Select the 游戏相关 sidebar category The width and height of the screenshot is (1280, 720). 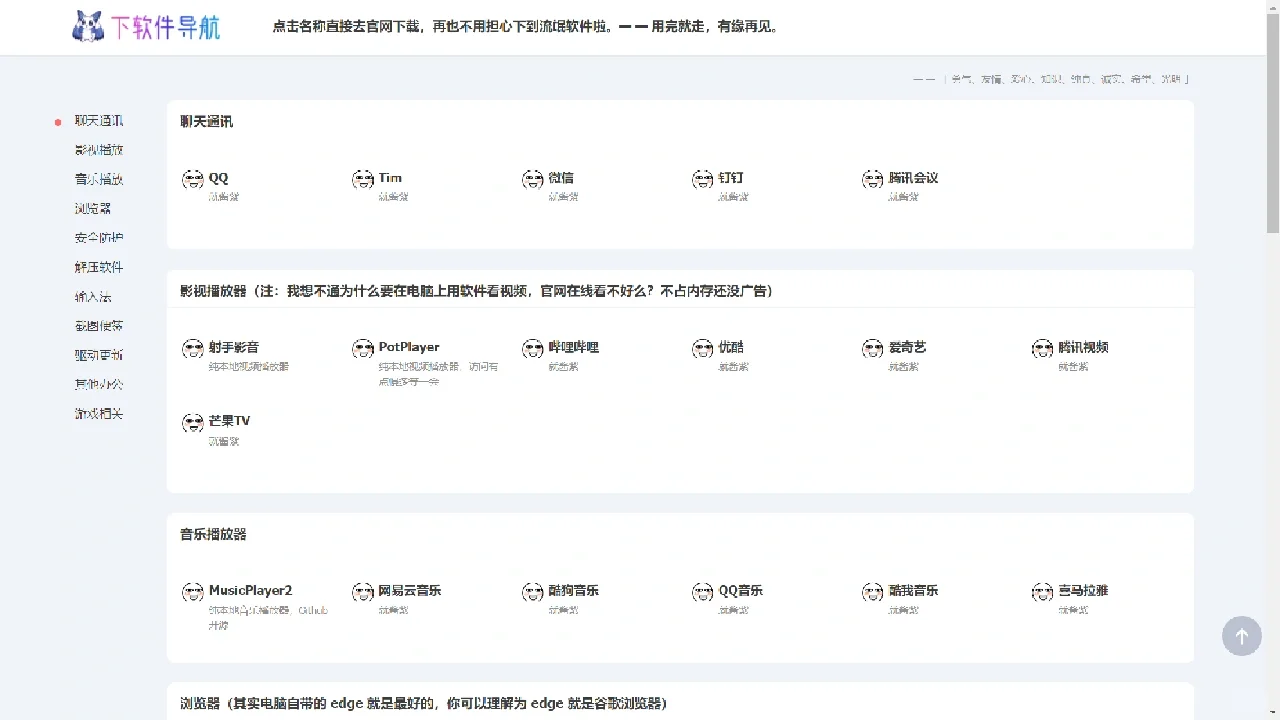(99, 413)
